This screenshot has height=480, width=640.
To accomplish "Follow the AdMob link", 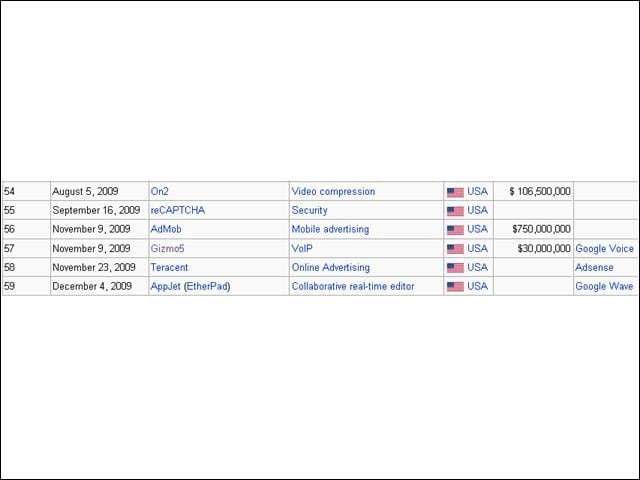I will pos(166,229).
